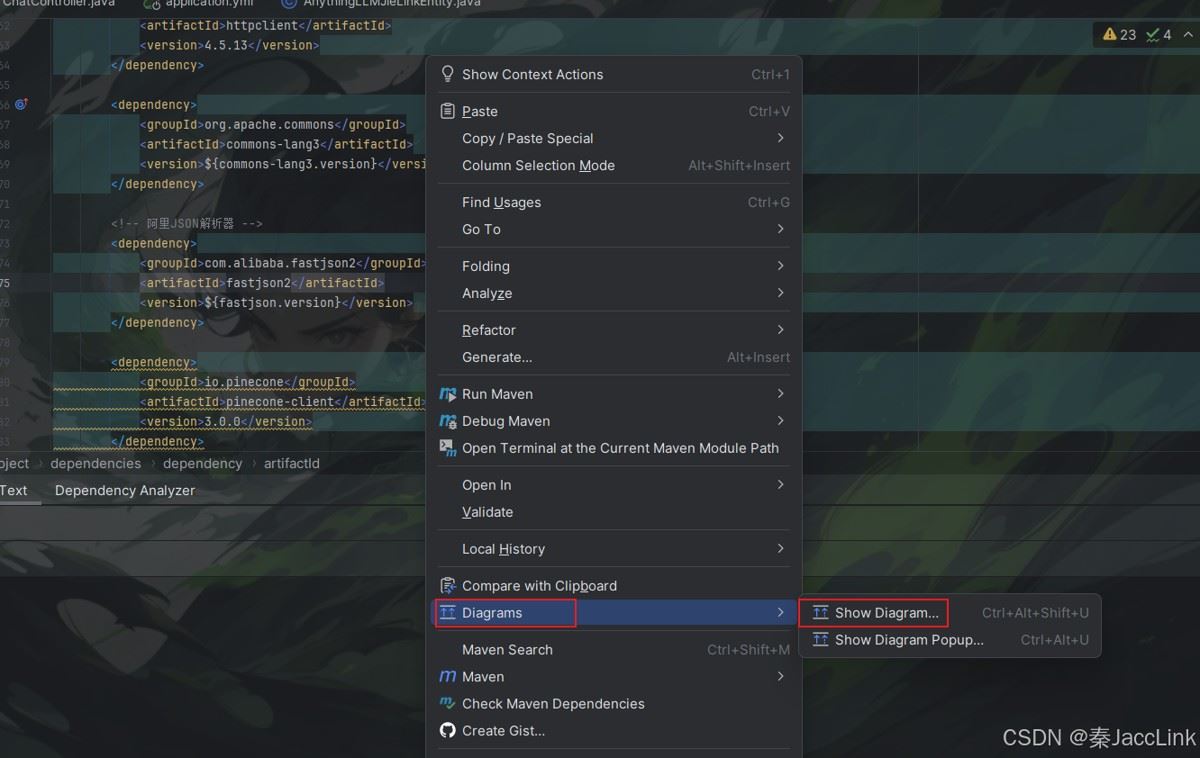The height and width of the screenshot is (758, 1200).
Task: Choose Maven Search entry
Action: point(615,649)
